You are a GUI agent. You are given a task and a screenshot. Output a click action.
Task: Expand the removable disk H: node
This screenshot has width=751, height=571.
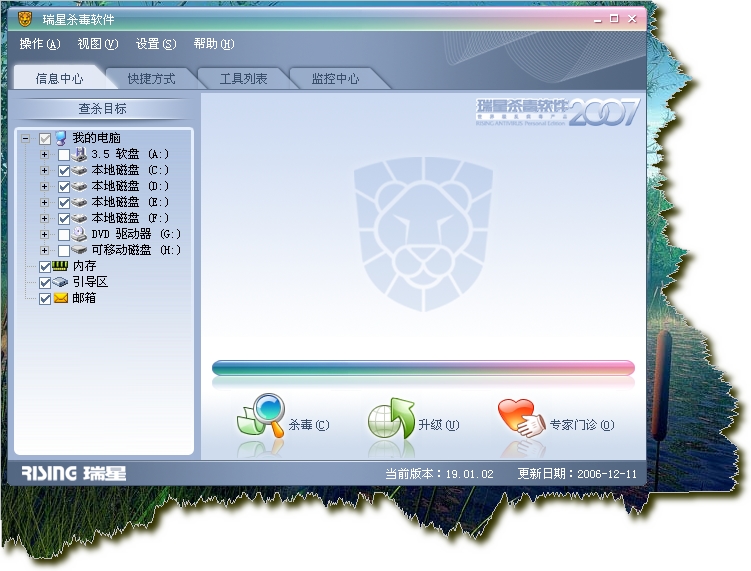pos(45,250)
